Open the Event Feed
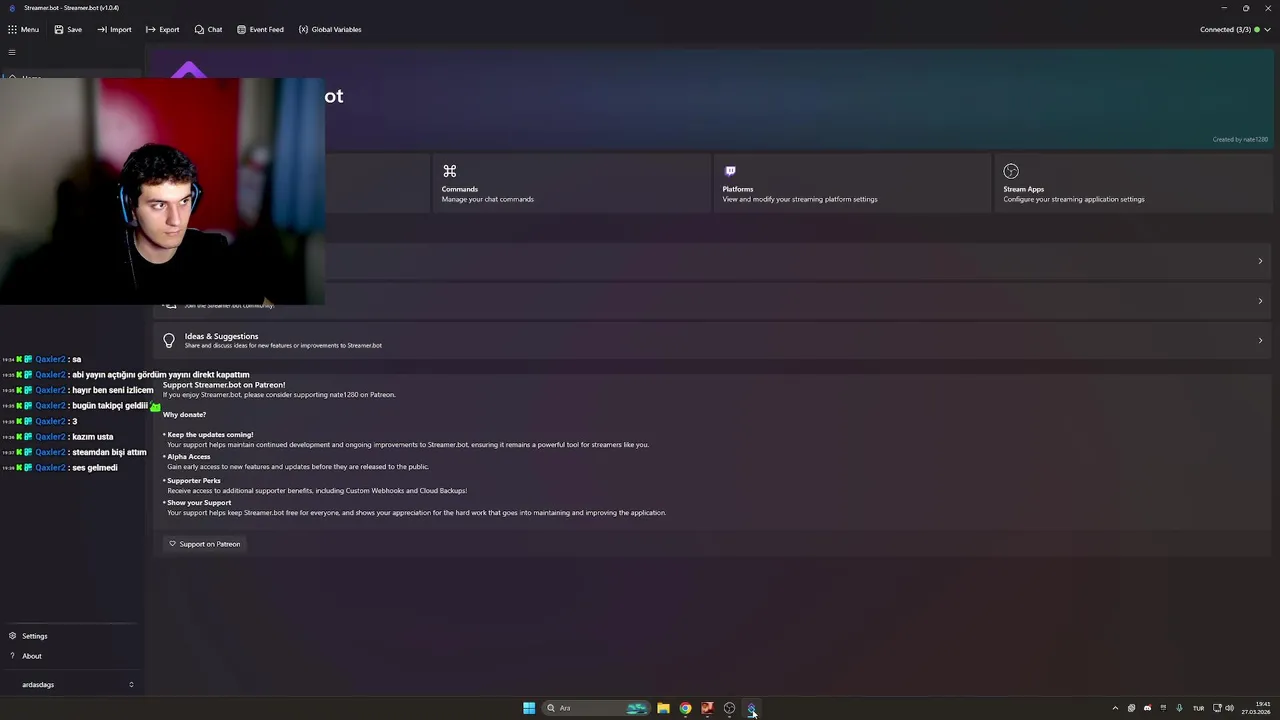The width and height of the screenshot is (1280, 720). (x=260, y=29)
